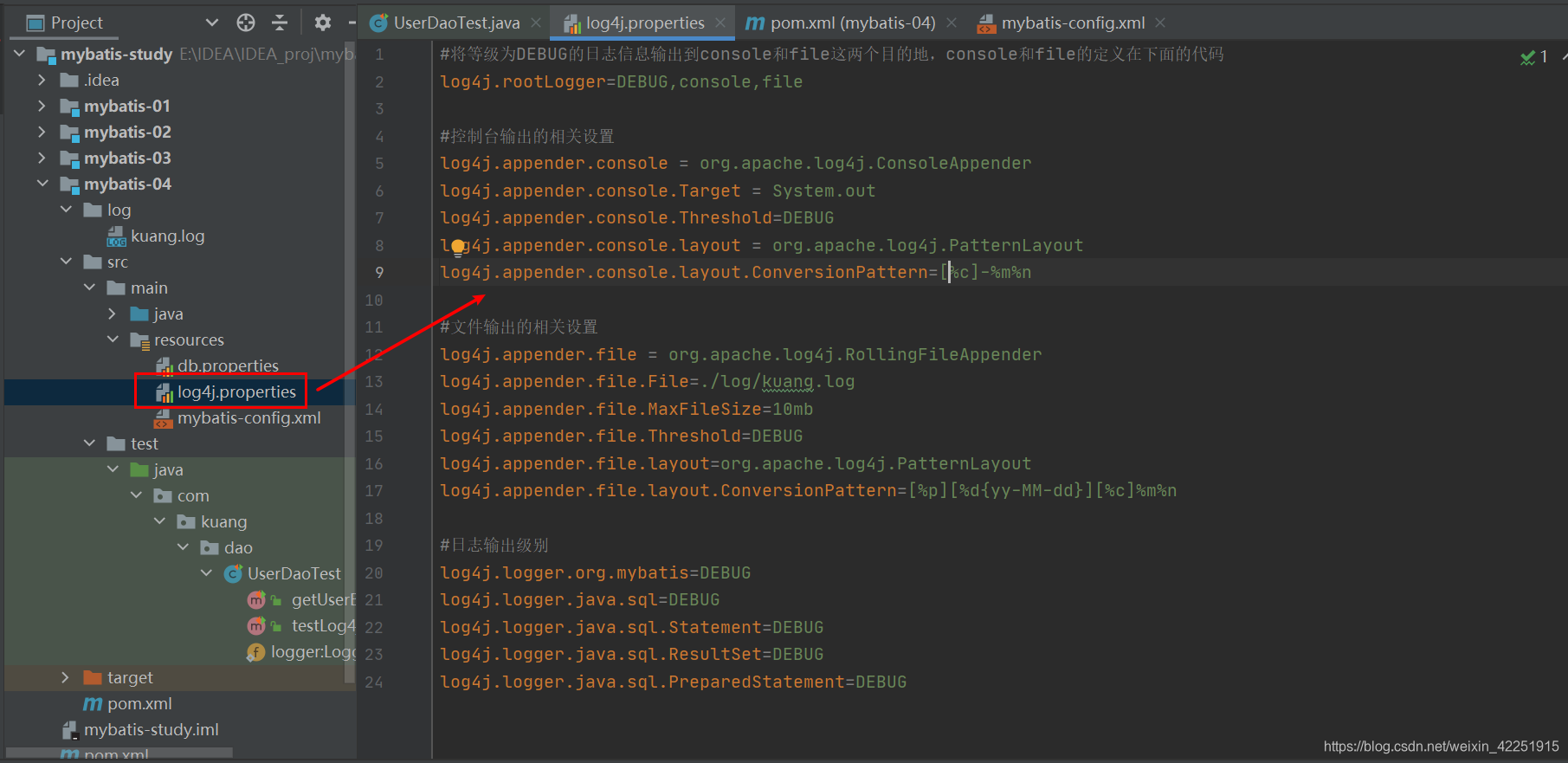This screenshot has width=1568, height=763.
Task: Select the dao package folder
Action: pos(238,547)
